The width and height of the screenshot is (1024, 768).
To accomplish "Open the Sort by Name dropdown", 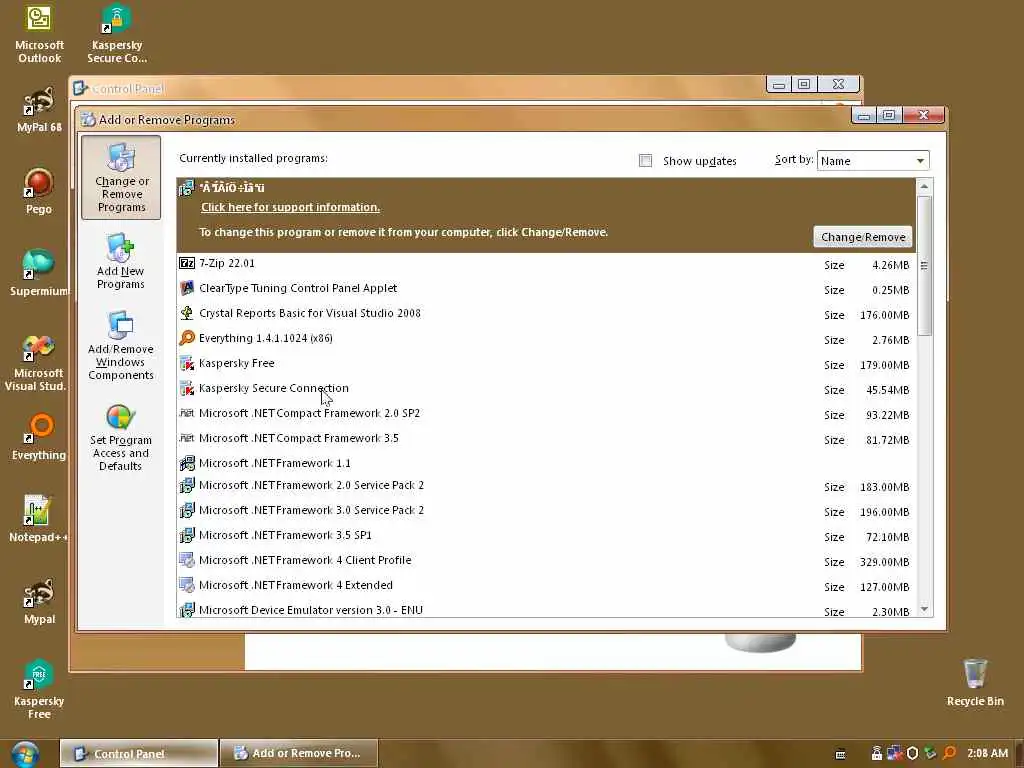I will pos(872,161).
